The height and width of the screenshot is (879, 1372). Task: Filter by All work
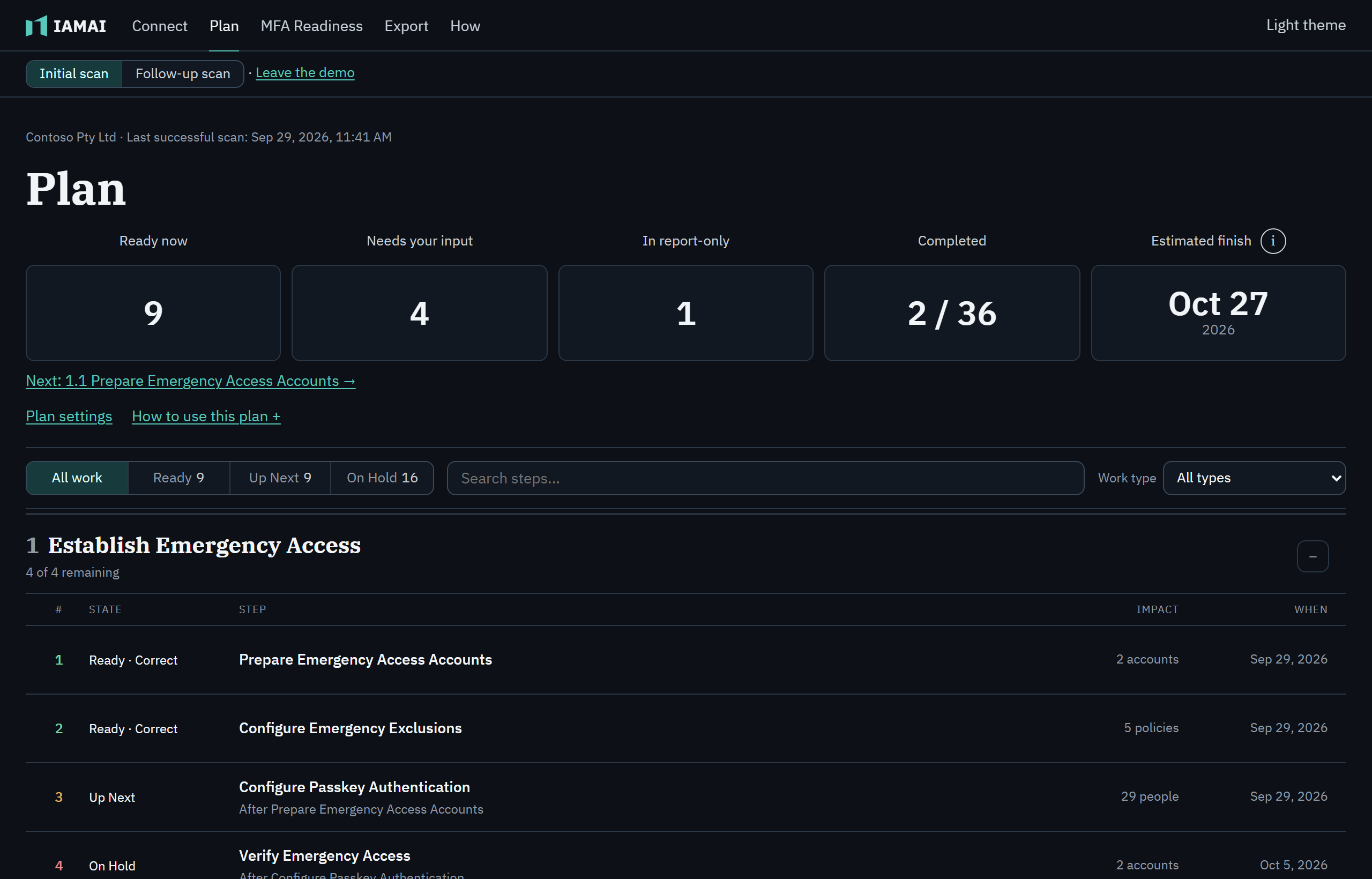point(77,478)
